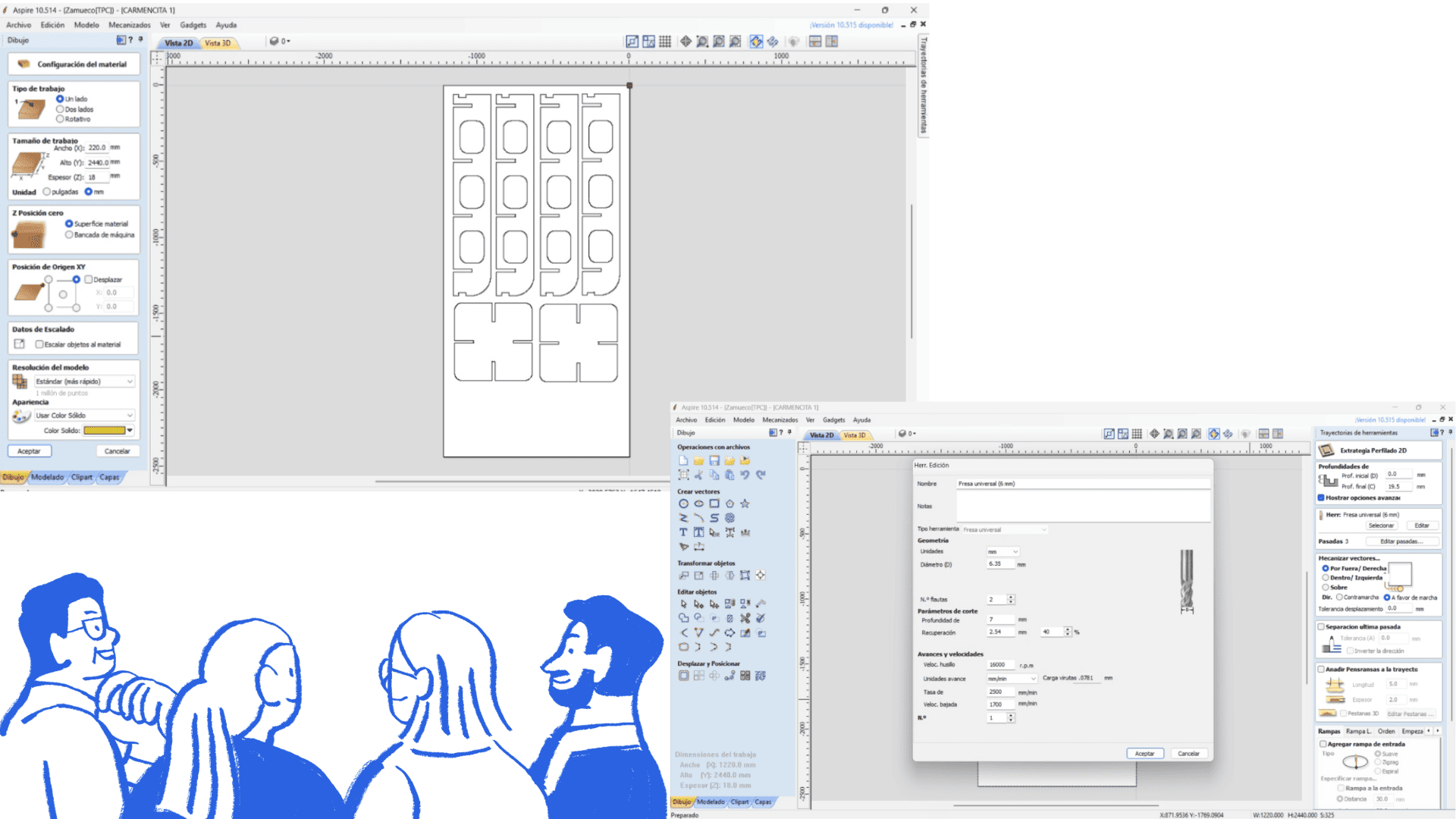Click the yellow Color Sólido swatch
The height and width of the screenshot is (819, 1456).
(104, 431)
